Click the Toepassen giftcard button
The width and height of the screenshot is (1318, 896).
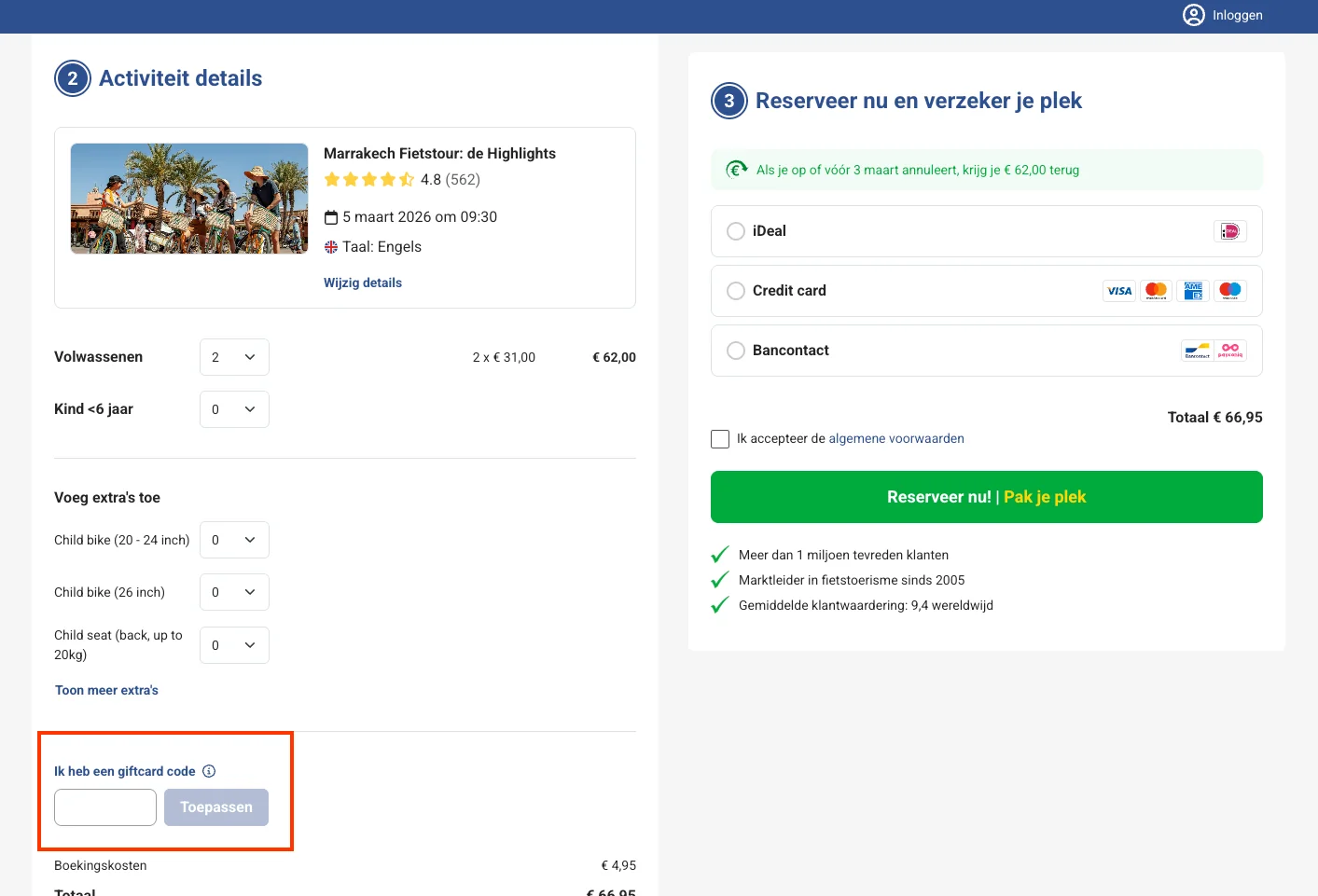[x=215, y=806]
